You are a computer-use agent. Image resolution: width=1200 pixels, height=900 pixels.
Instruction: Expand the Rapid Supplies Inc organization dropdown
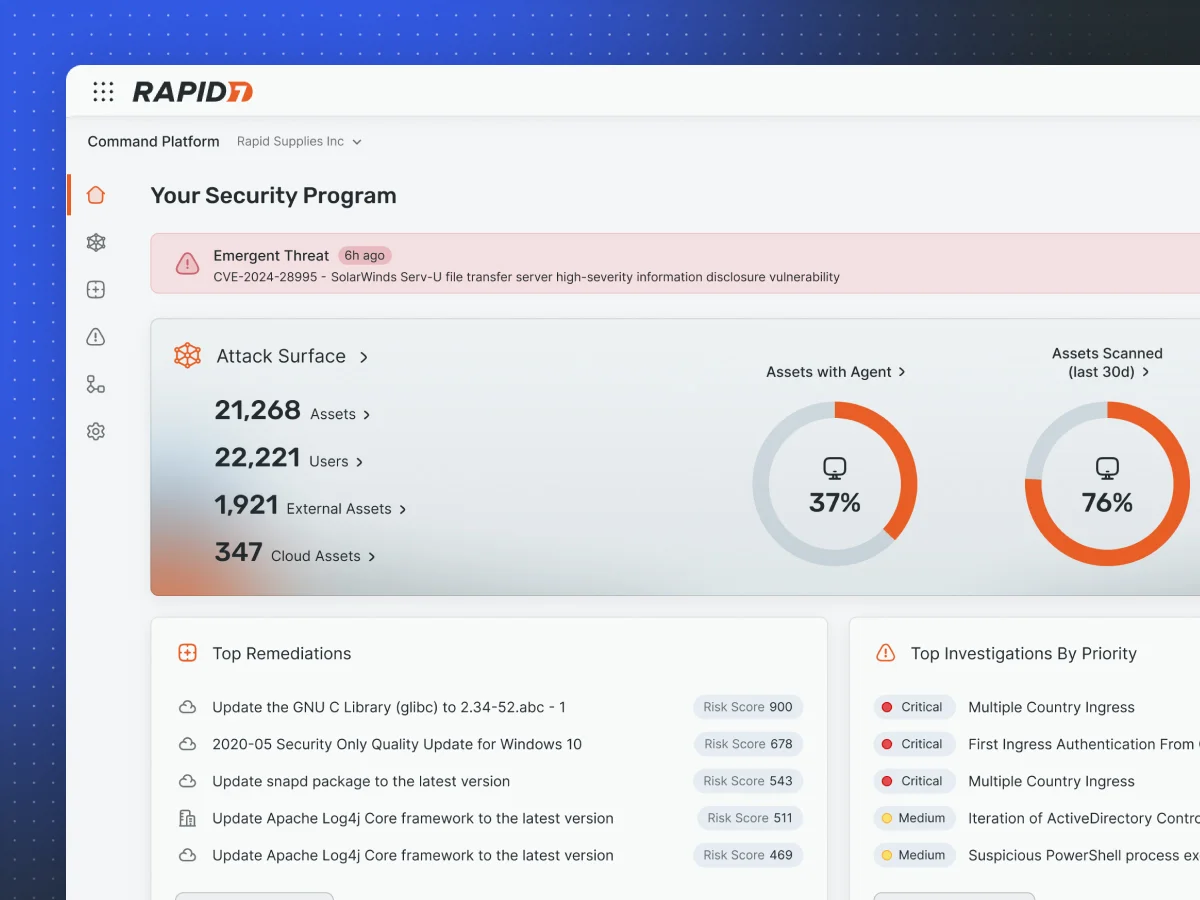(x=299, y=142)
